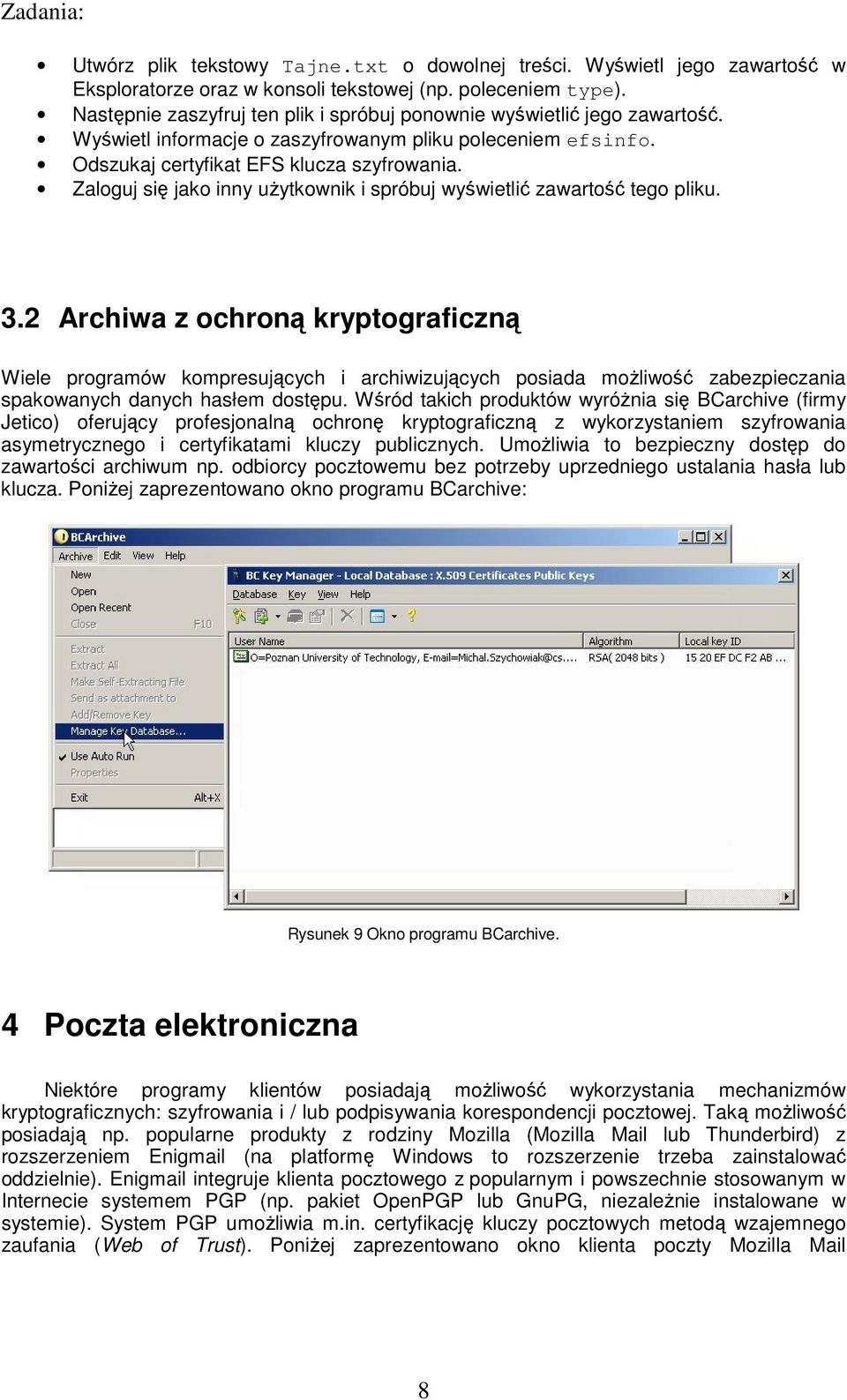Image resolution: width=847 pixels, height=1400 pixels.
Task: Open the View menu in BCArchive window
Action: point(143,556)
